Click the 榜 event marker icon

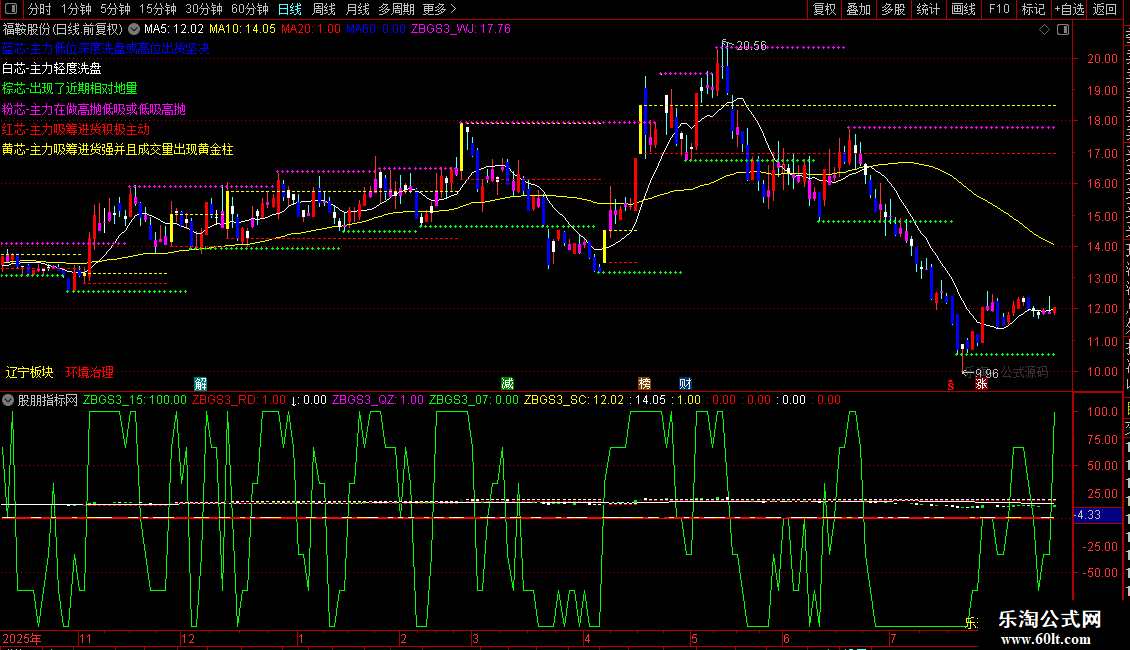pos(644,383)
